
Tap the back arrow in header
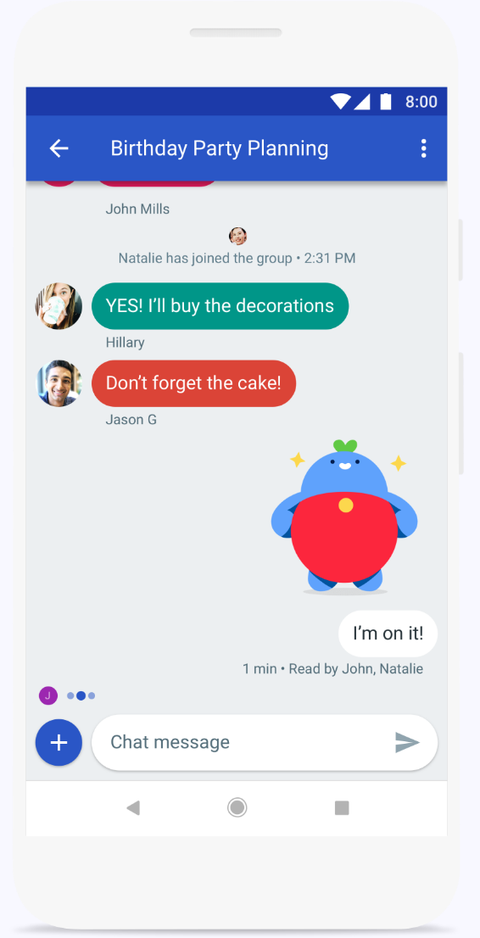(59, 148)
